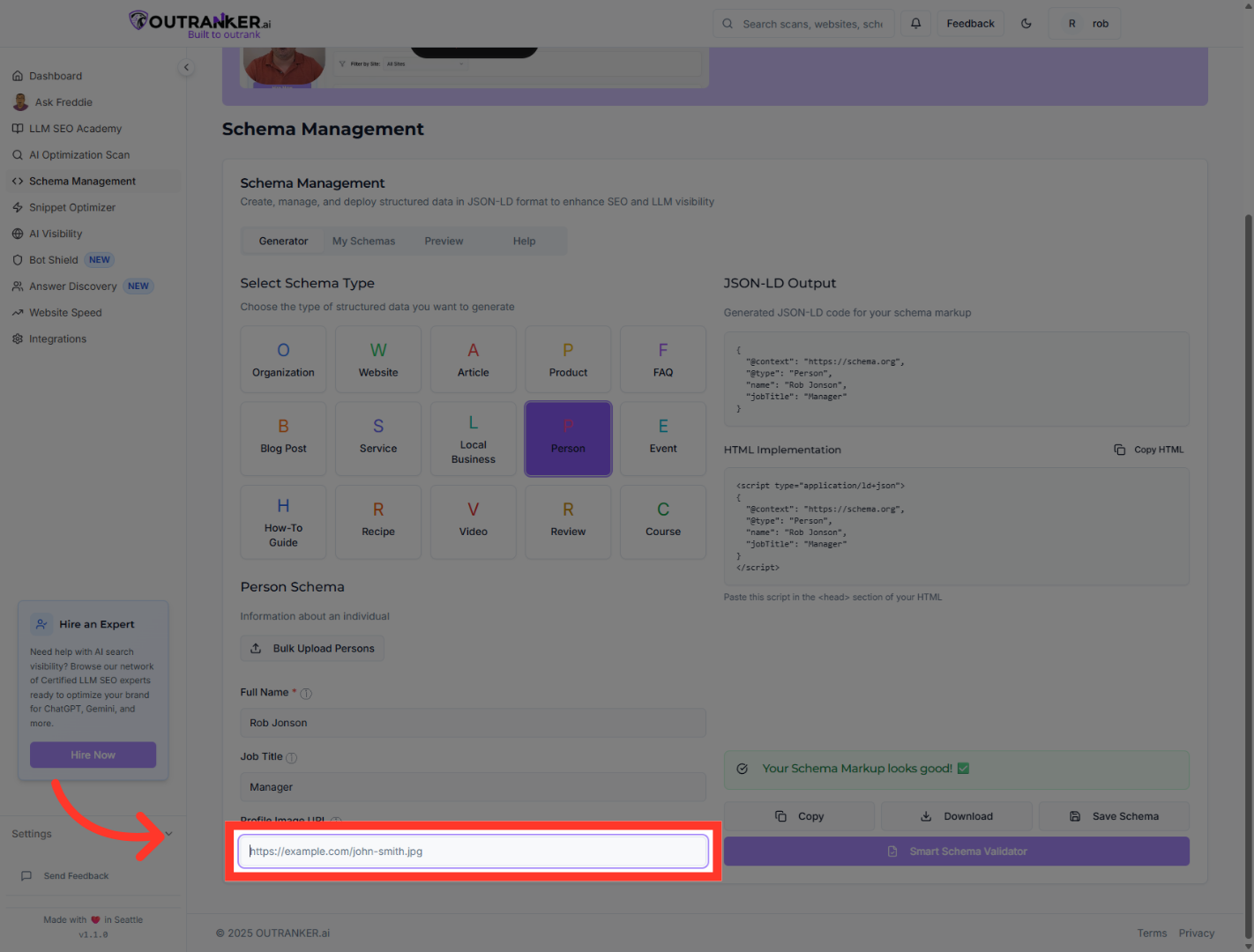The height and width of the screenshot is (952, 1254).
Task: Click the Job Title info icon
Action: 292,758
